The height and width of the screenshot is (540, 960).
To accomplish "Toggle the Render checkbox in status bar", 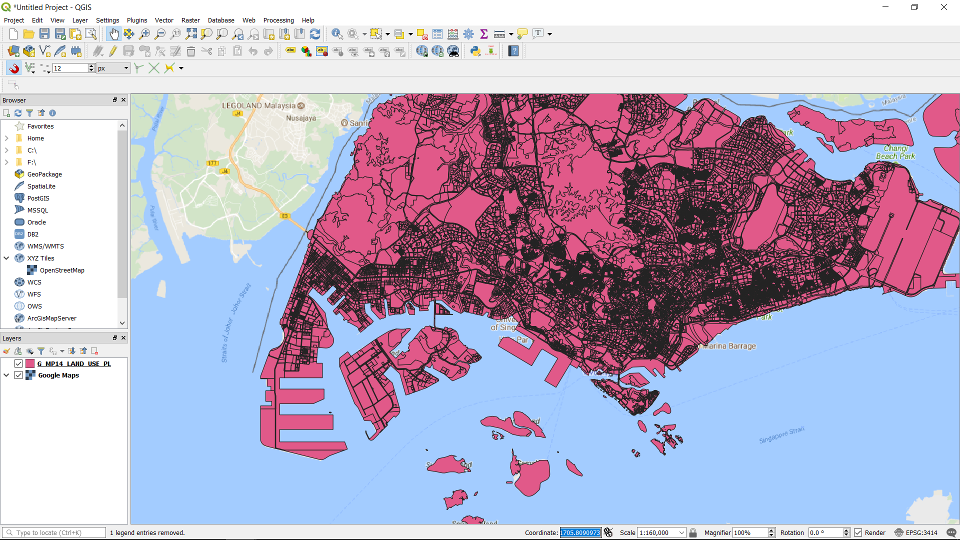I will [x=858, y=533].
